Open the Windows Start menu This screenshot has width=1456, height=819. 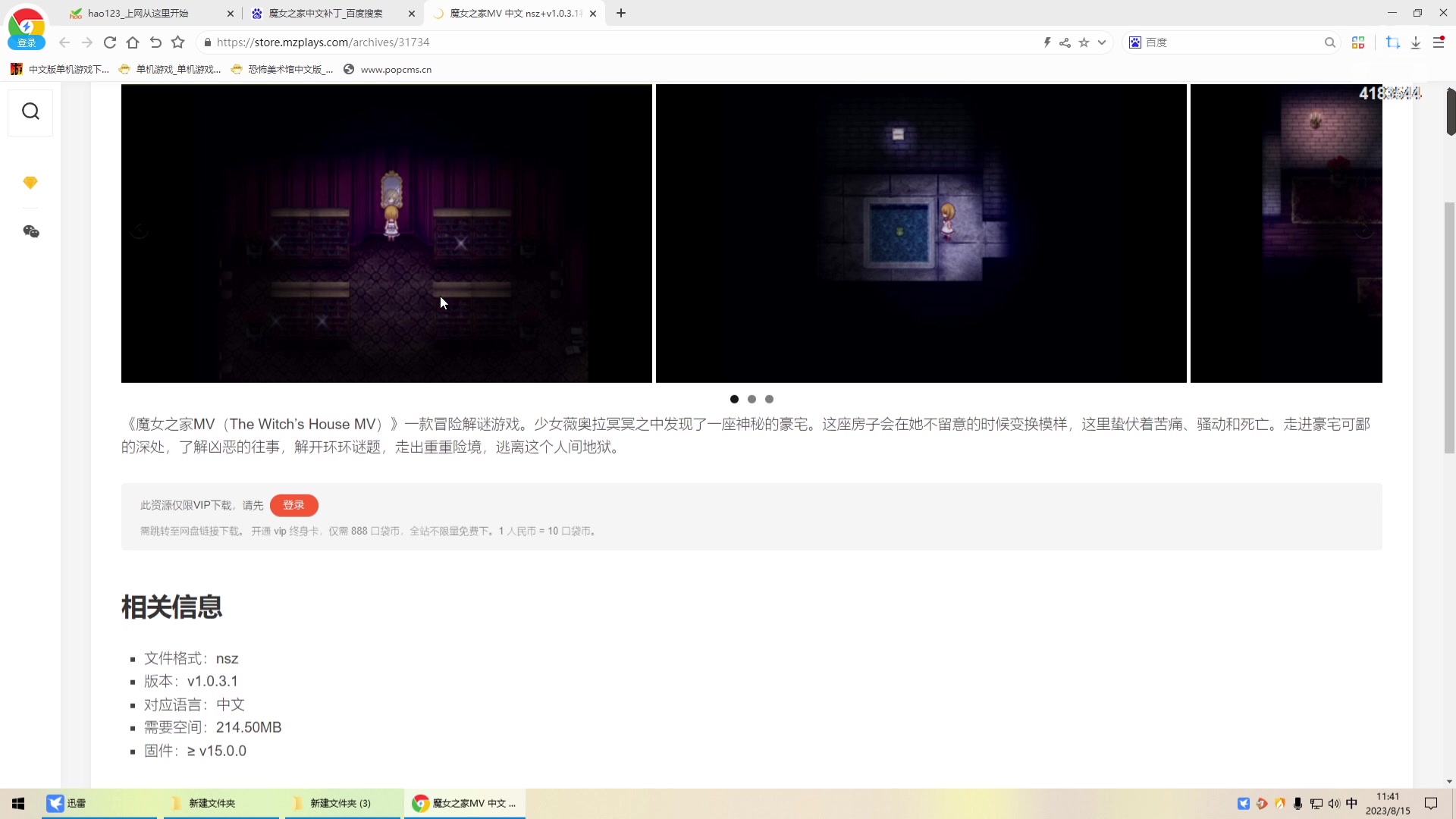(18, 803)
